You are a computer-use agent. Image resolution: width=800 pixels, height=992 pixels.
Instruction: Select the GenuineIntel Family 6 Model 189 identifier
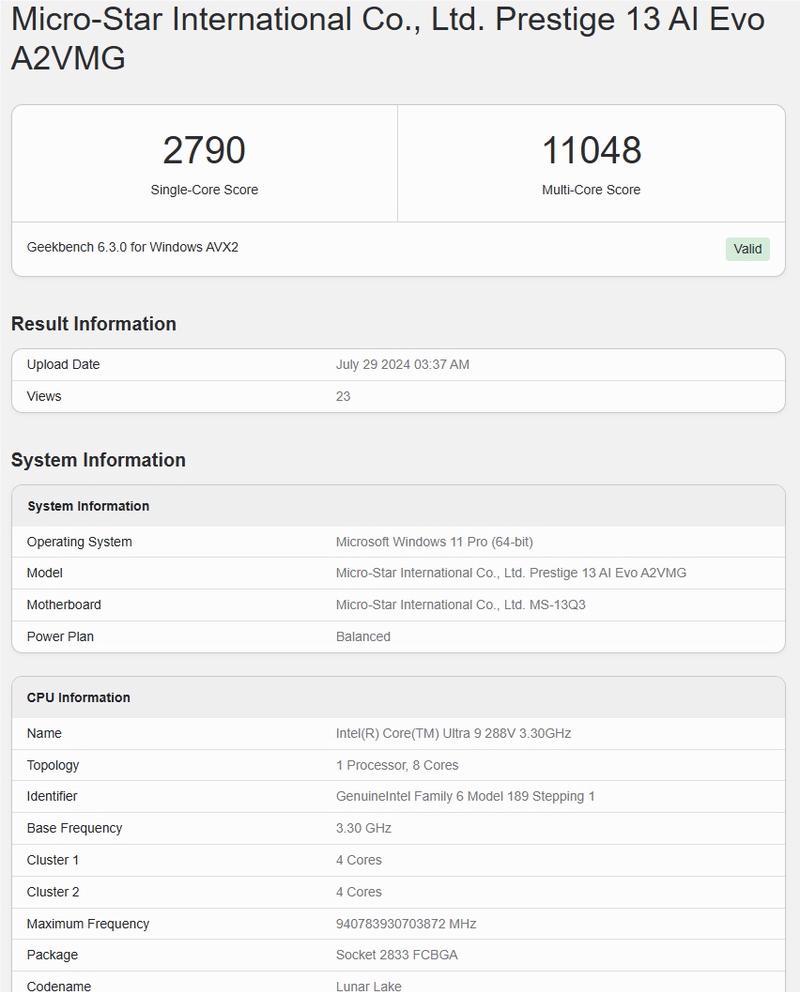(x=465, y=796)
